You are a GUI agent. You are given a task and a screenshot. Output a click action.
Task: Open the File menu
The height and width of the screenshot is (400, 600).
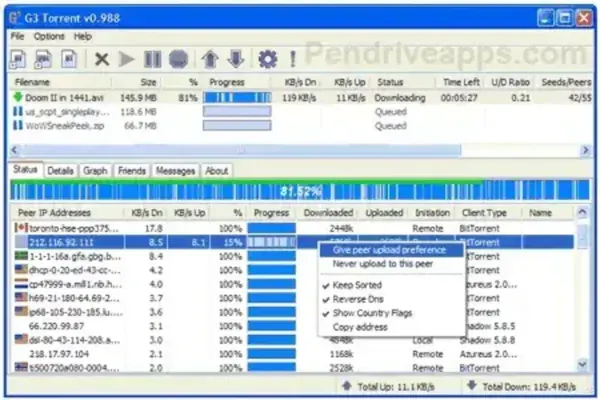pos(17,36)
